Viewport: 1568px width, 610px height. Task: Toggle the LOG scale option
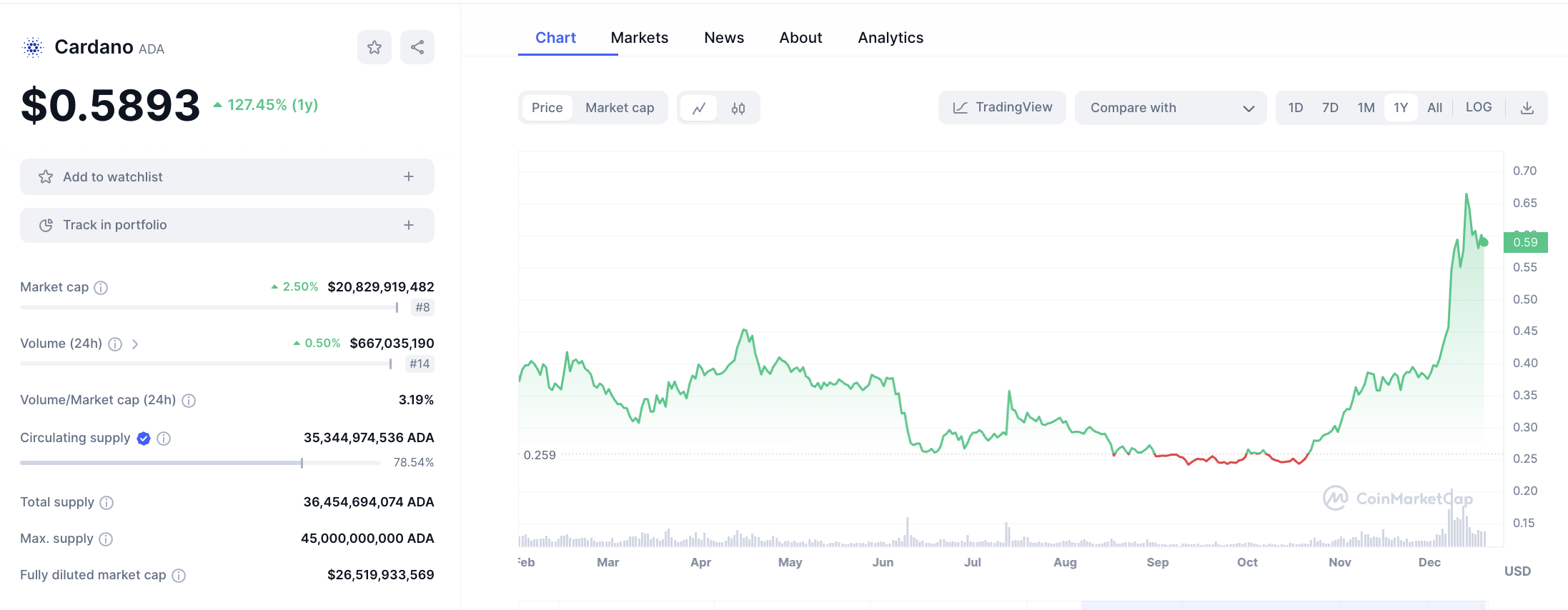coord(1478,107)
